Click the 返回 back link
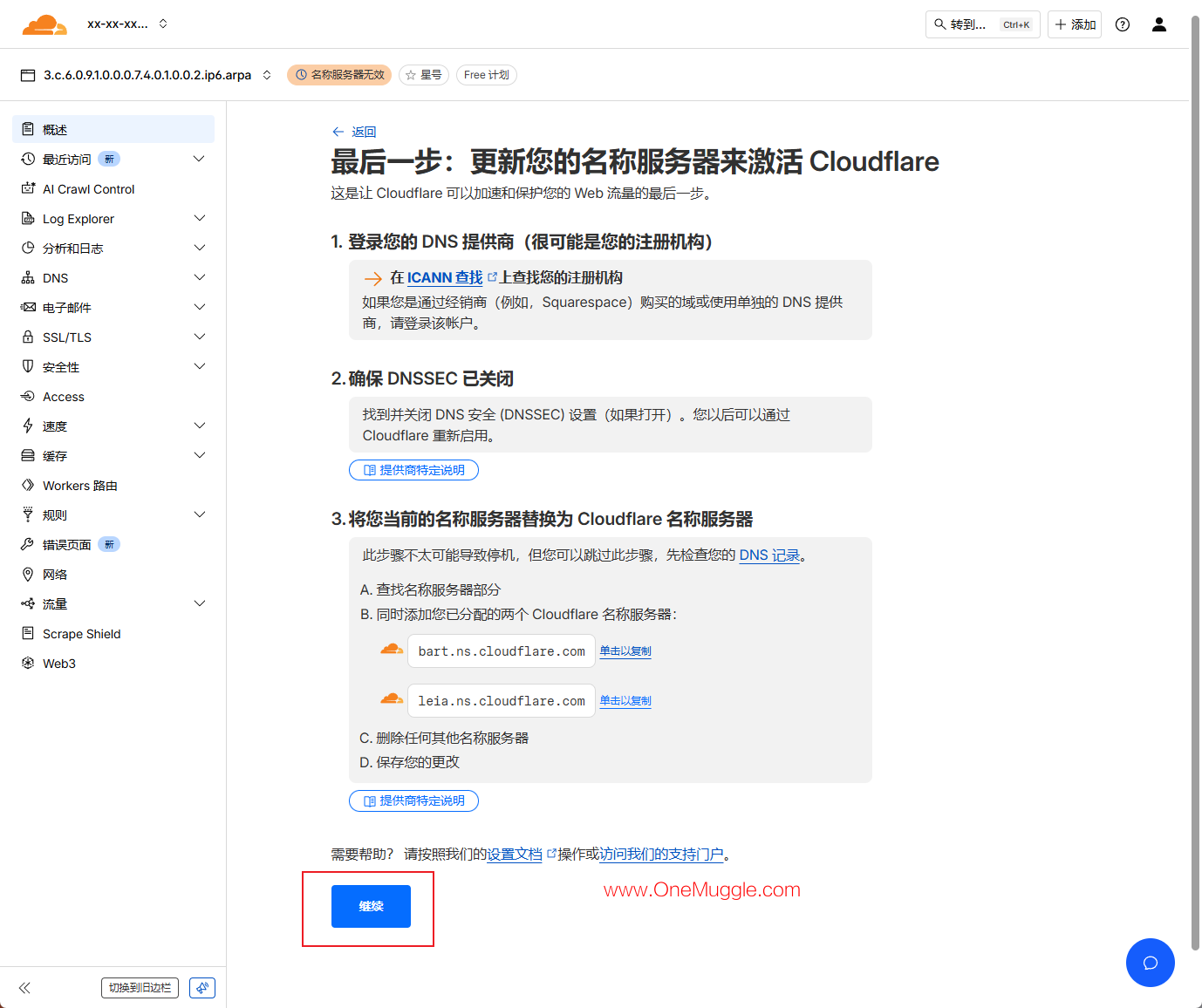 point(354,132)
